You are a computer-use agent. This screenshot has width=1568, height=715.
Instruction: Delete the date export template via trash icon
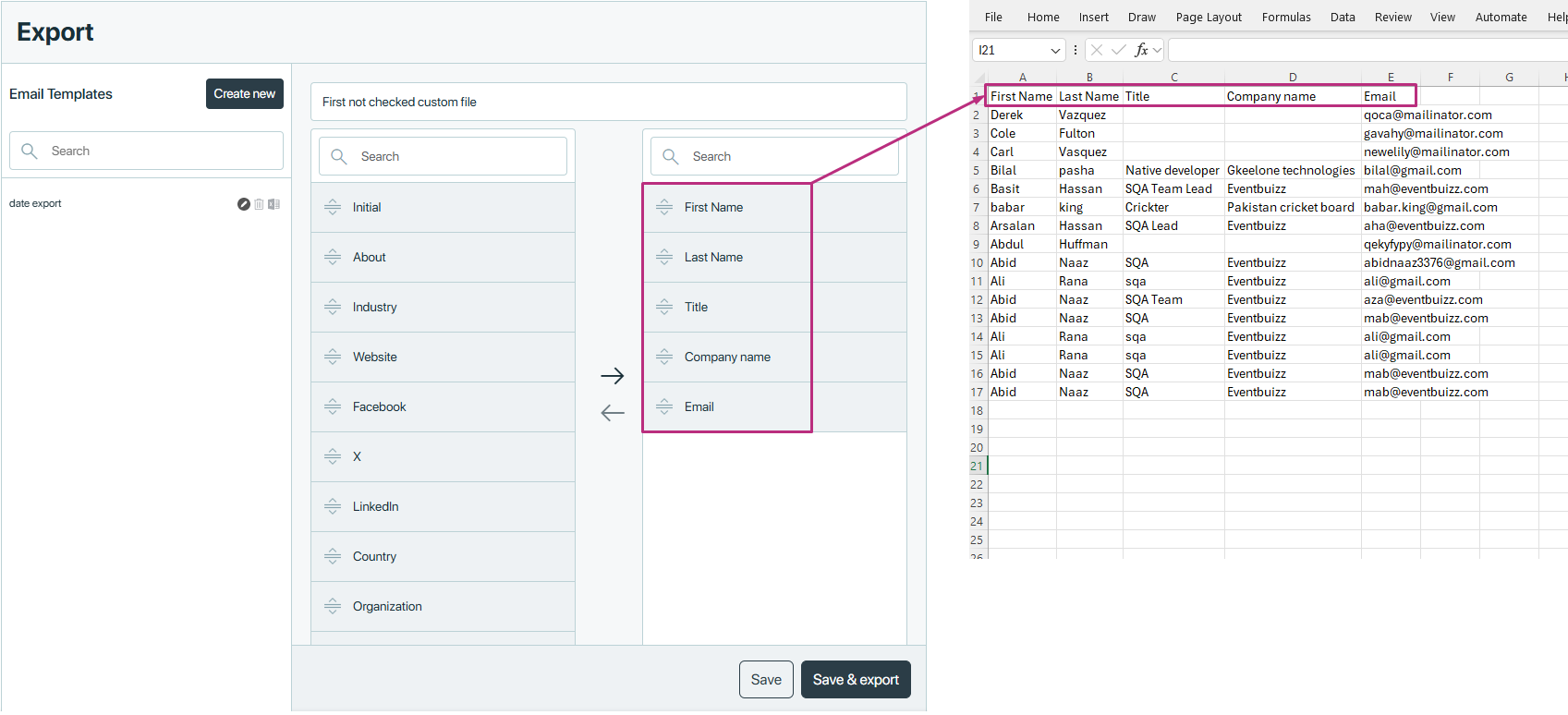[x=259, y=204]
